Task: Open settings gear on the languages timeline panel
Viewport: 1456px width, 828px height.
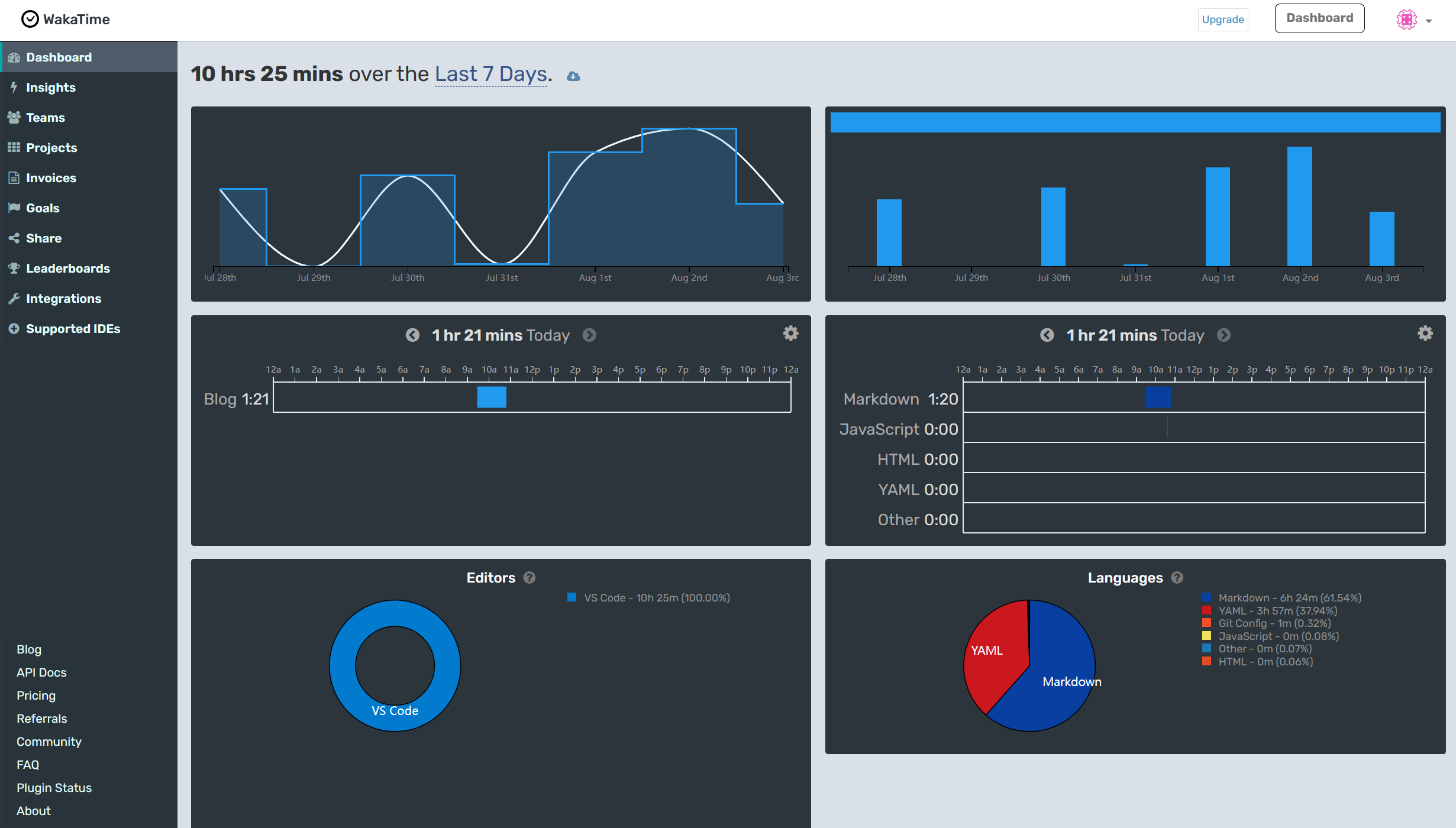Action: (1425, 334)
